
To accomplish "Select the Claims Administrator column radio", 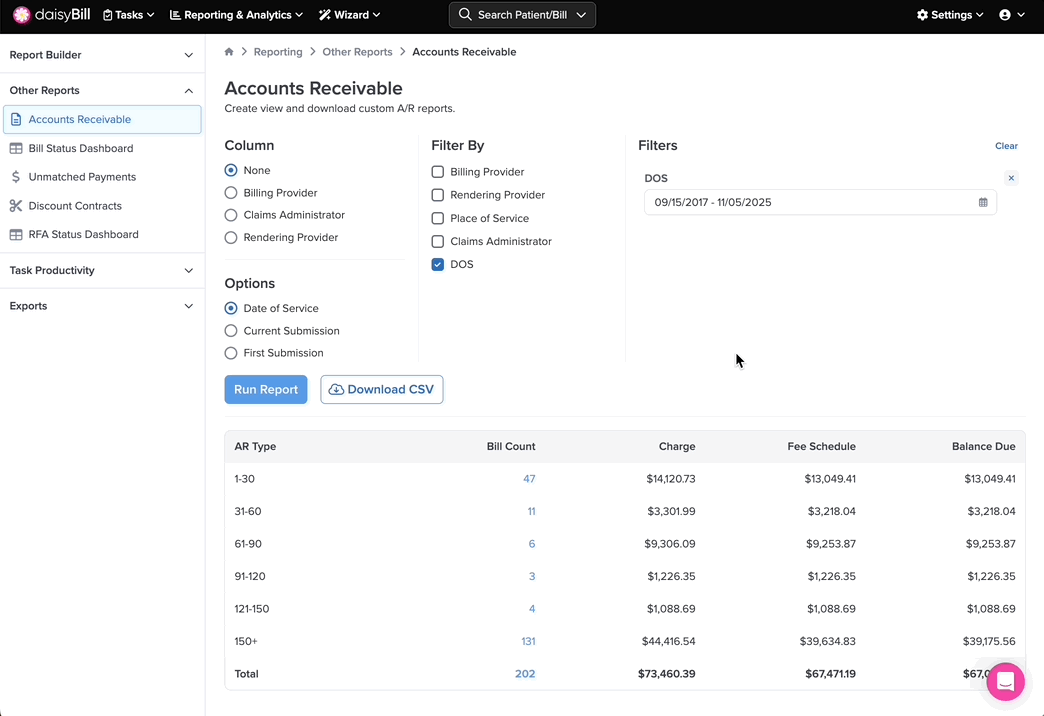I will [x=231, y=215].
